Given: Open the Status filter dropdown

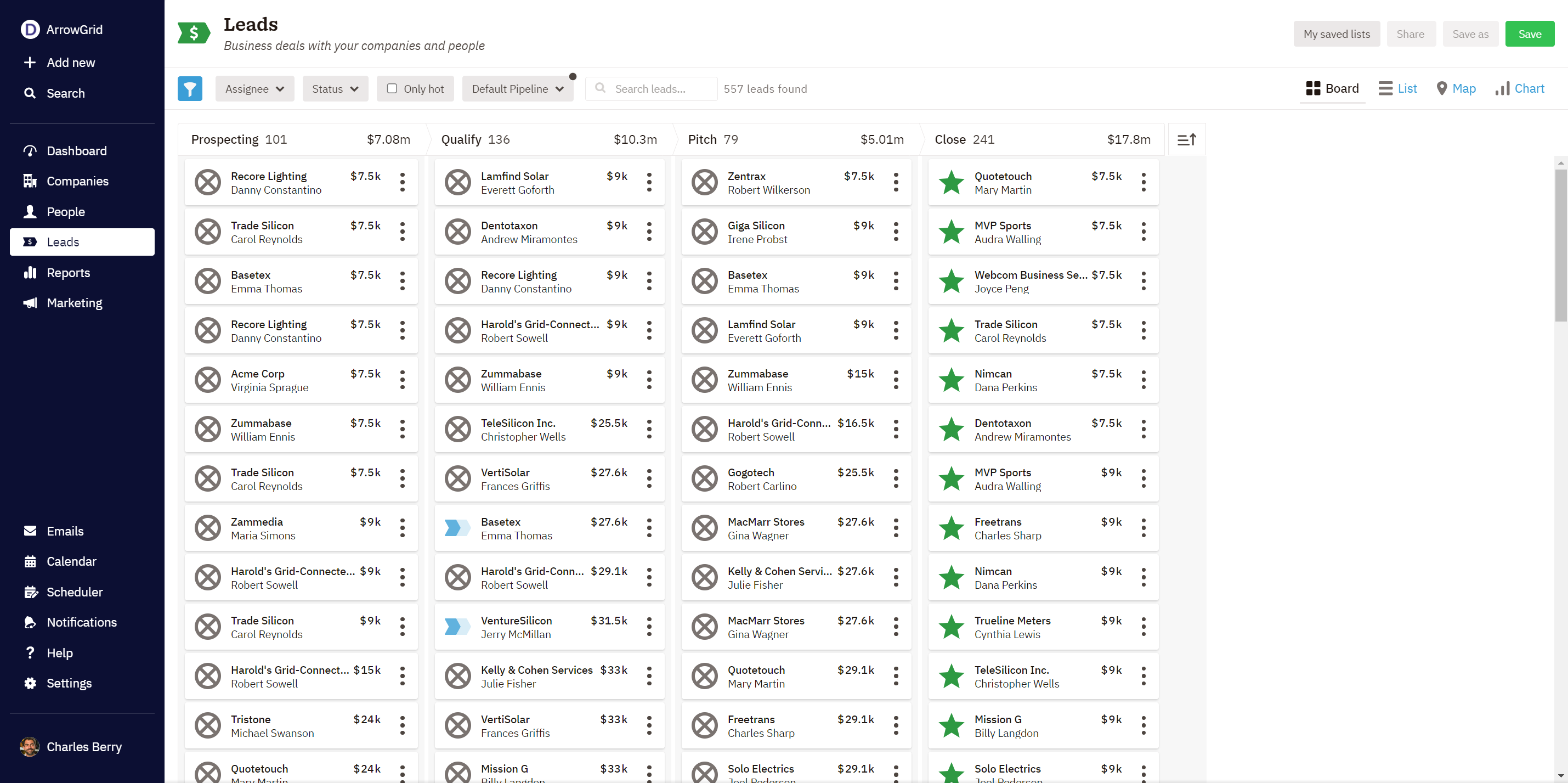Looking at the screenshot, I should (x=335, y=89).
